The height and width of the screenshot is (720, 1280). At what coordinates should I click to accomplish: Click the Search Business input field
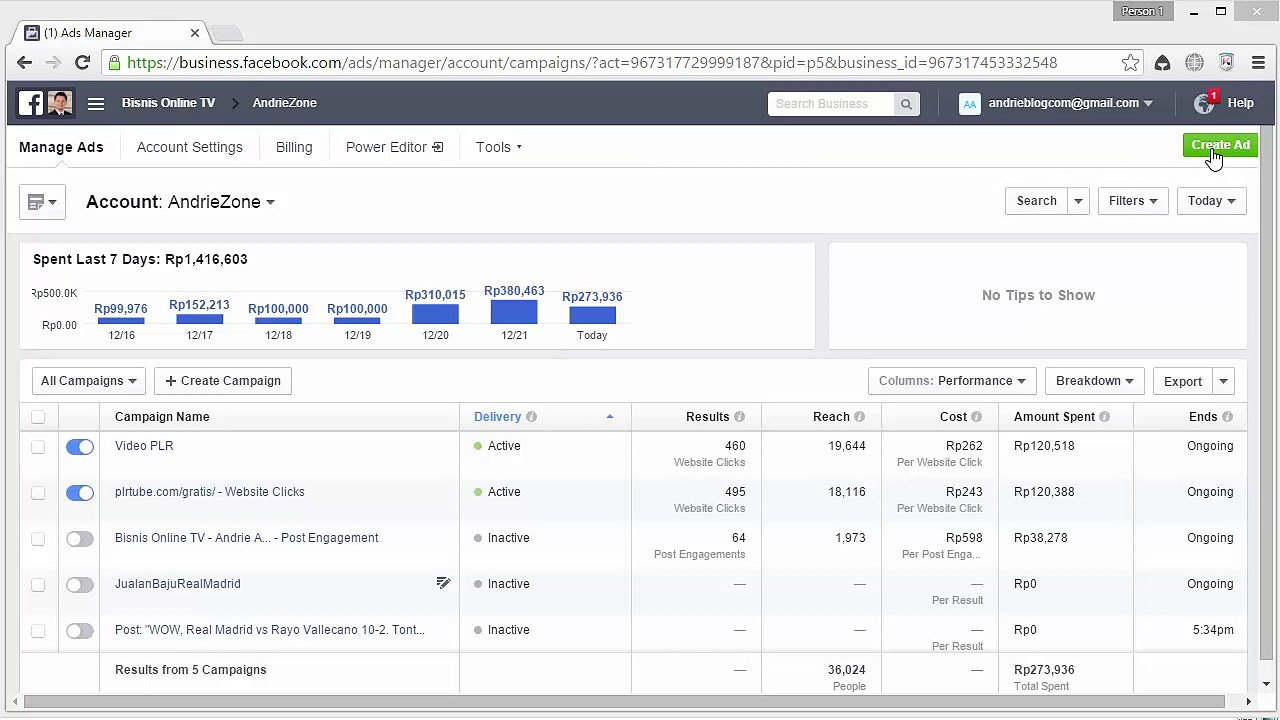pos(832,104)
